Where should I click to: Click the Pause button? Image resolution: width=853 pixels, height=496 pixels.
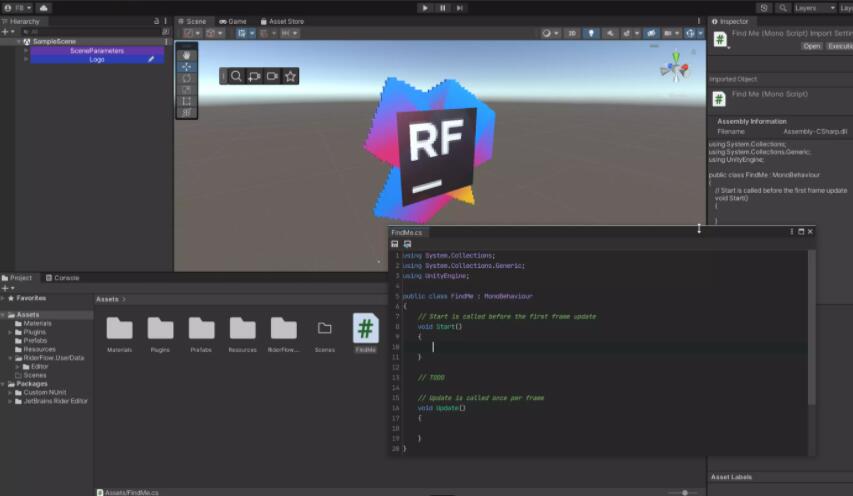(442, 8)
